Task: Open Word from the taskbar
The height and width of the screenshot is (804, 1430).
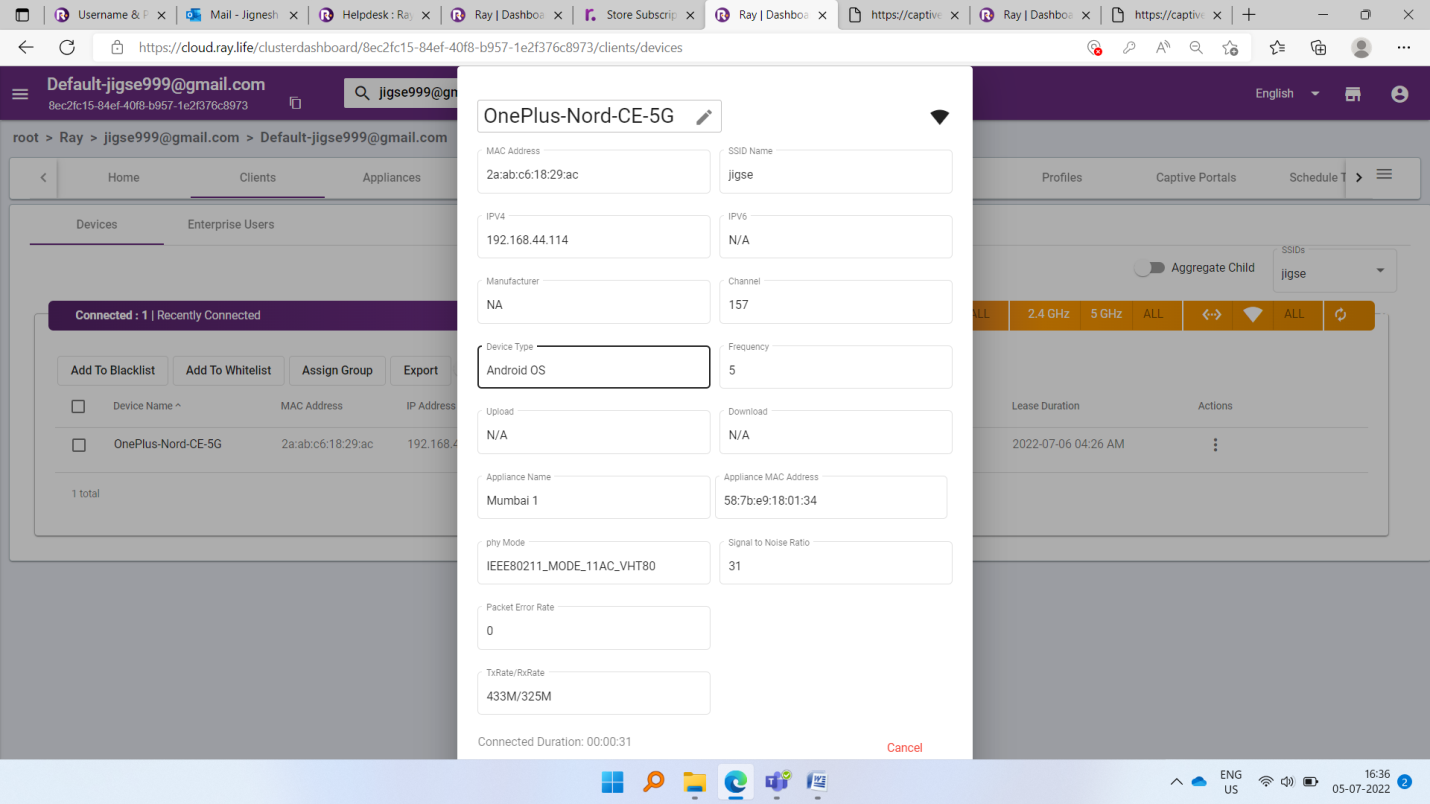Action: pyautogui.click(x=817, y=781)
